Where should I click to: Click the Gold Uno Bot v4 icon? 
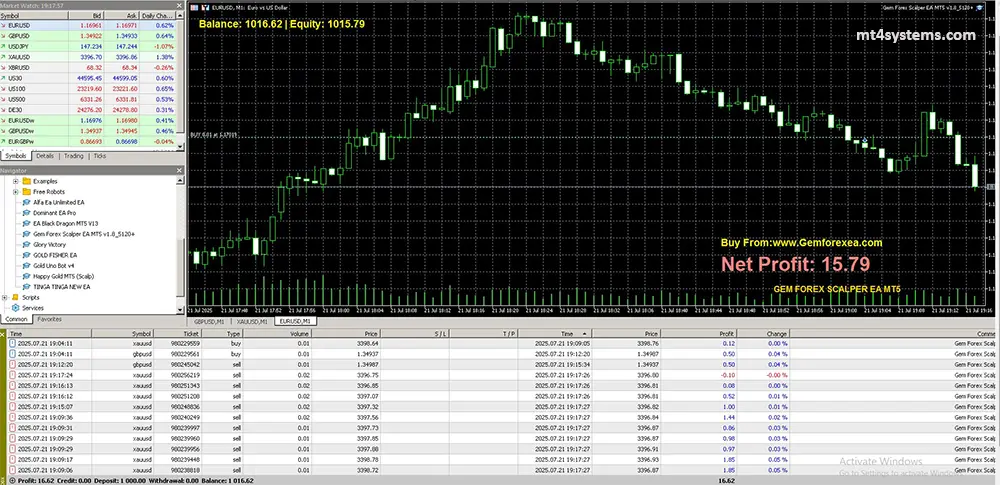pos(26,265)
